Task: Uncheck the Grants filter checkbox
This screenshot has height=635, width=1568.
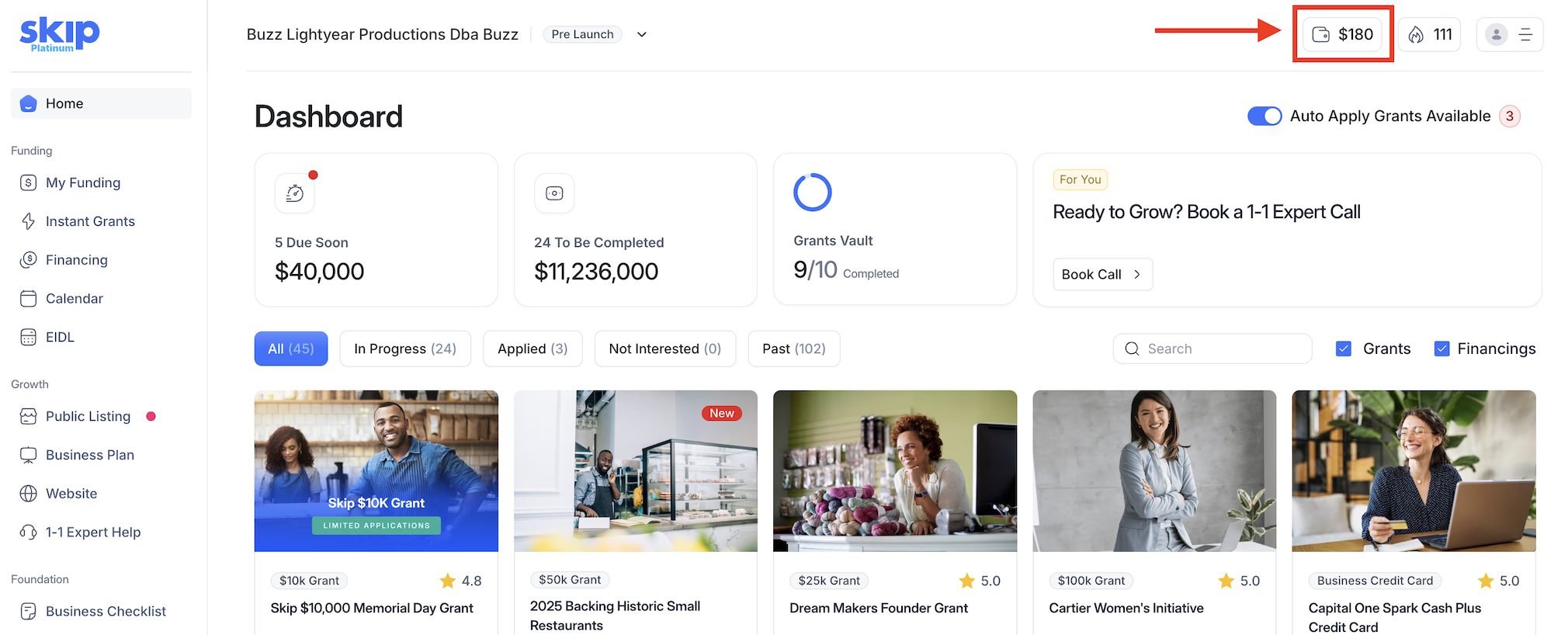Action: click(x=1343, y=349)
